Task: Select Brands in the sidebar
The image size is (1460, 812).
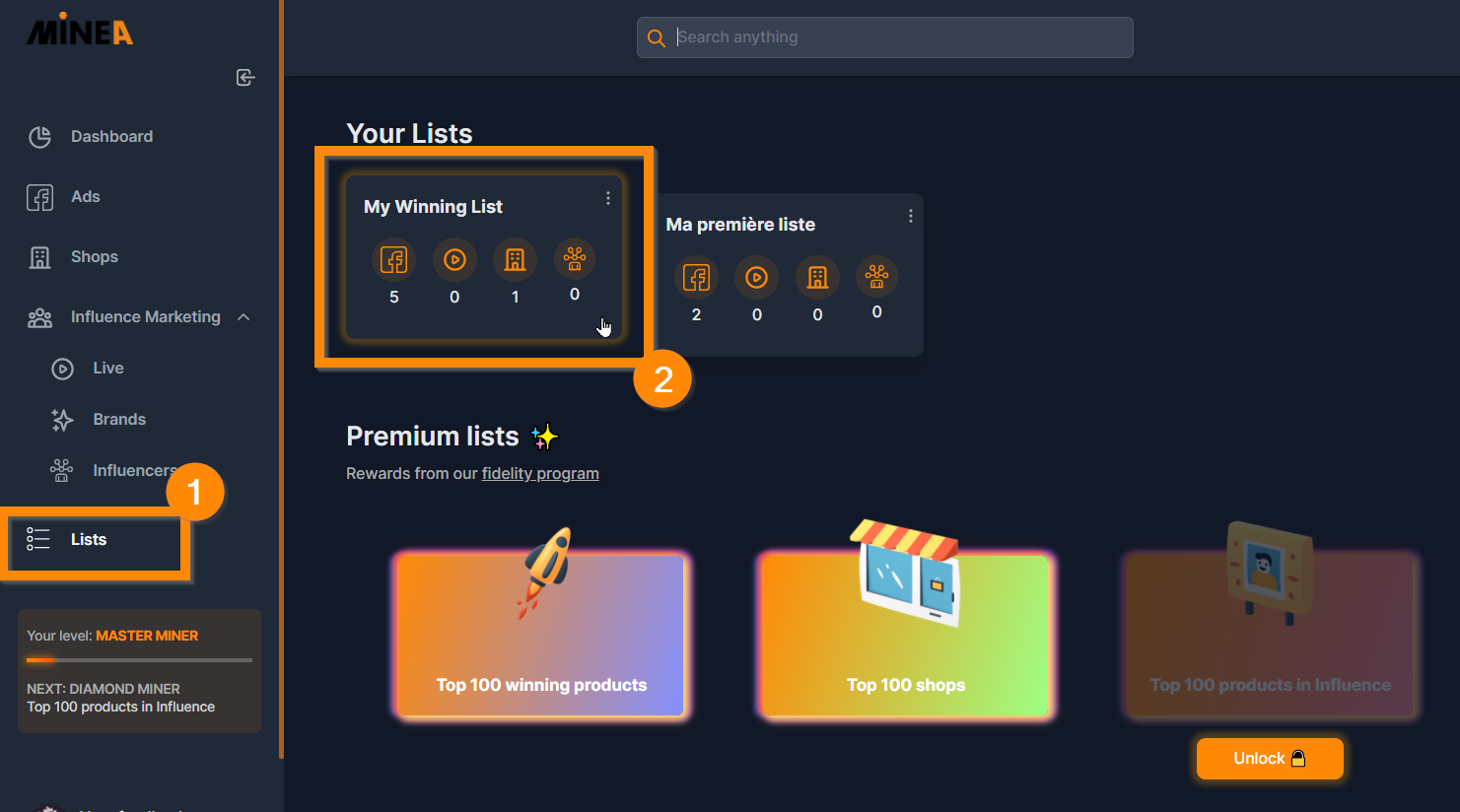Action: tap(119, 420)
